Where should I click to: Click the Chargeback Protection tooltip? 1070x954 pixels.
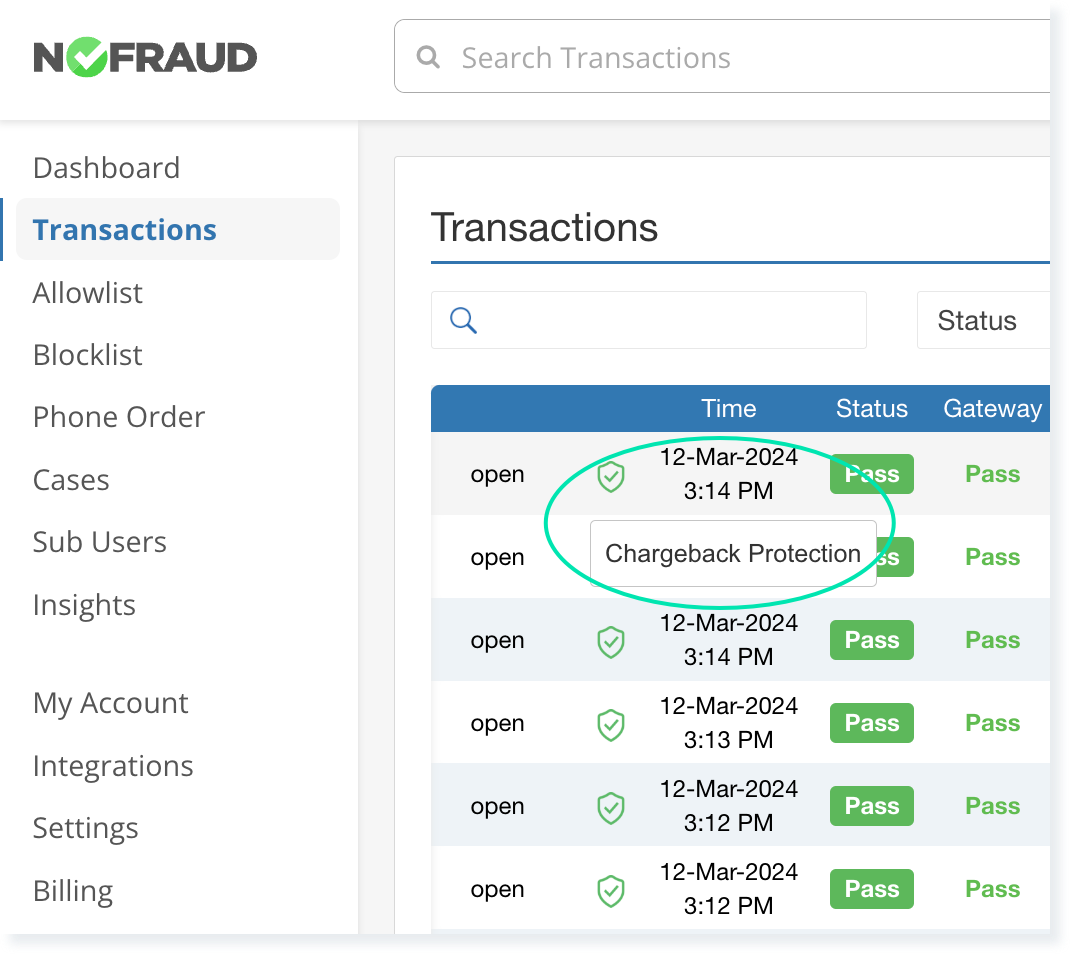pyautogui.click(x=733, y=553)
